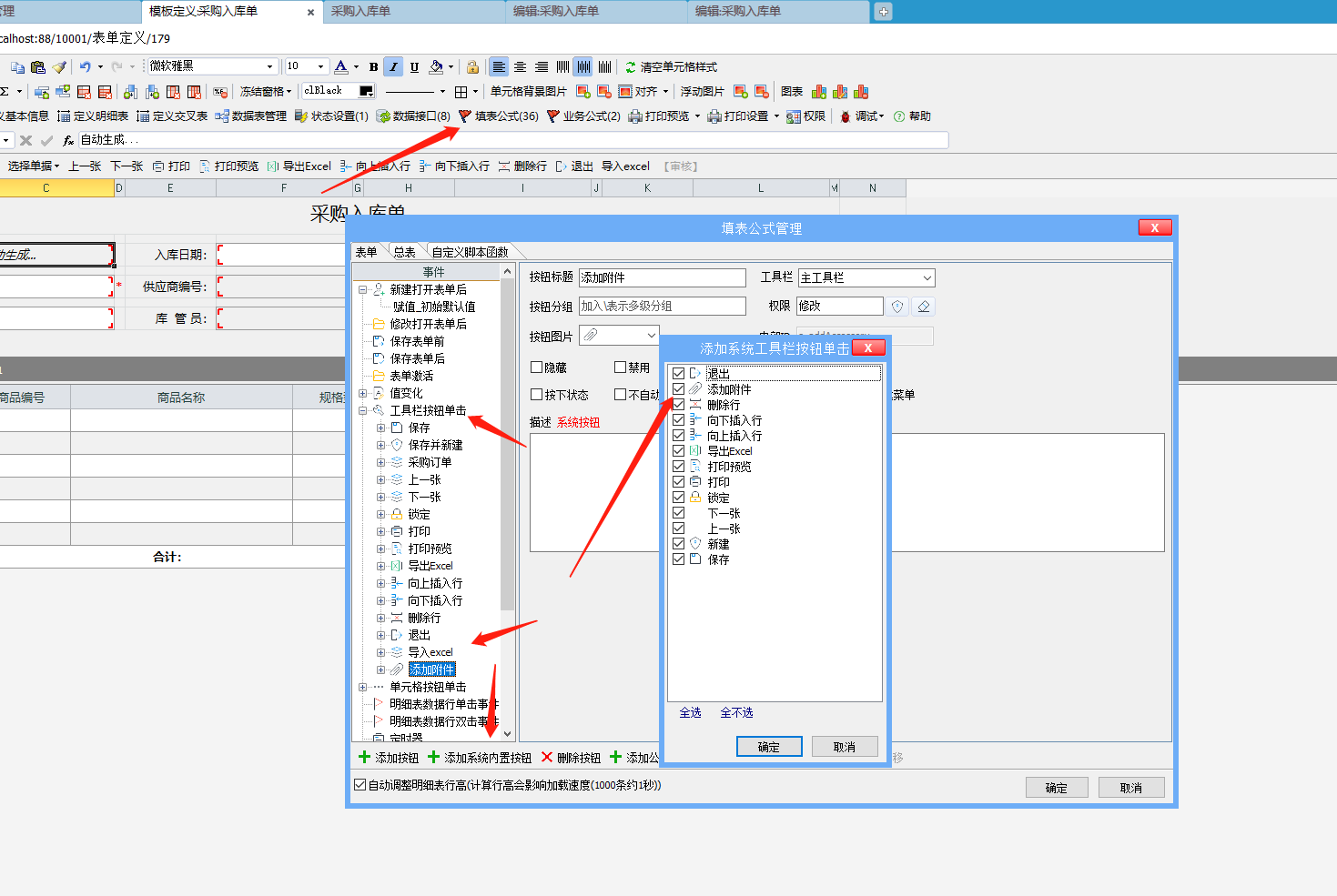Open 冻结窗格 dropdown
This screenshot has height=896, width=1337.
(266, 91)
